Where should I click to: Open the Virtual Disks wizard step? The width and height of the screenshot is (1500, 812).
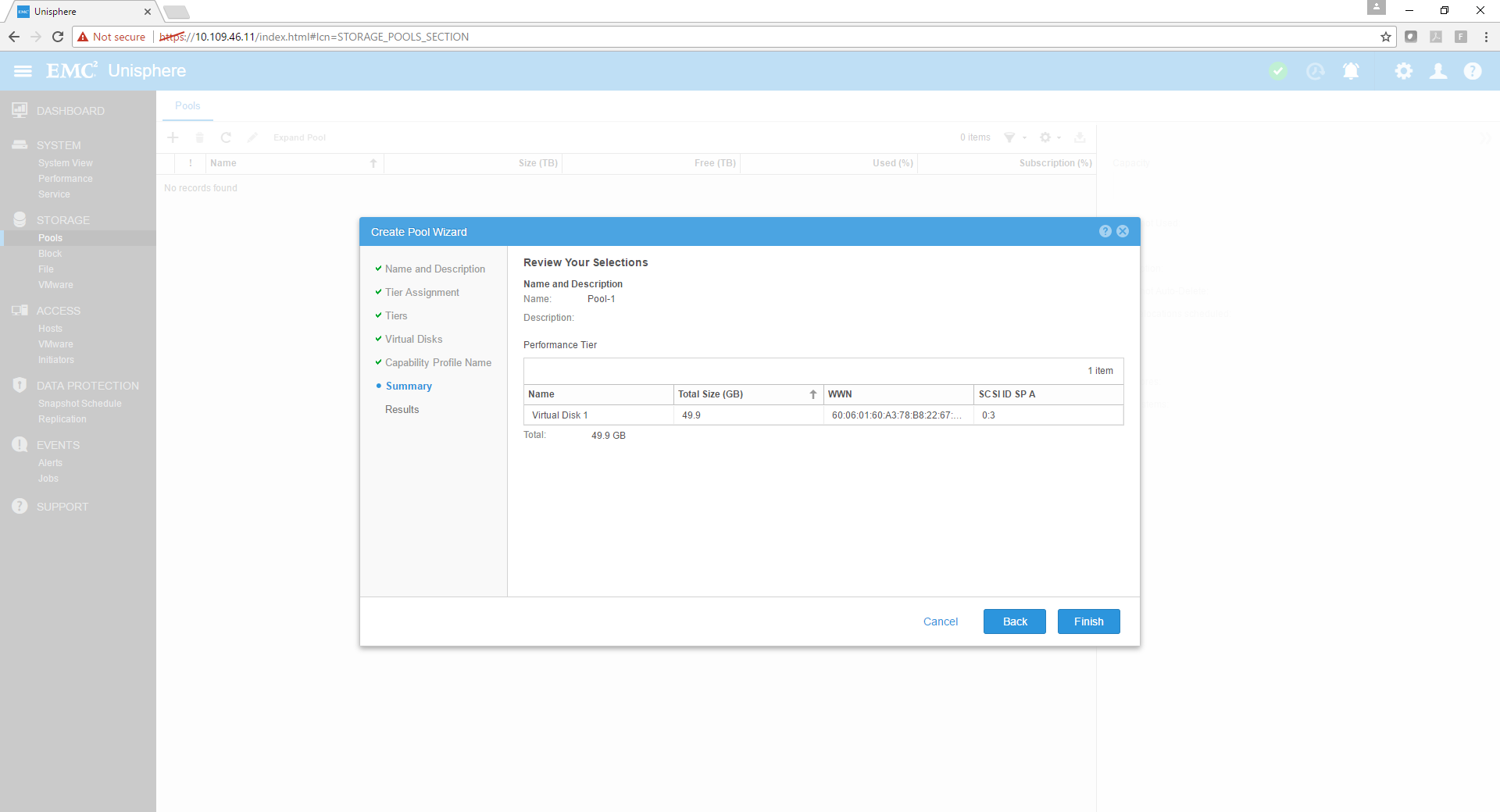click(x=413, y=339)
